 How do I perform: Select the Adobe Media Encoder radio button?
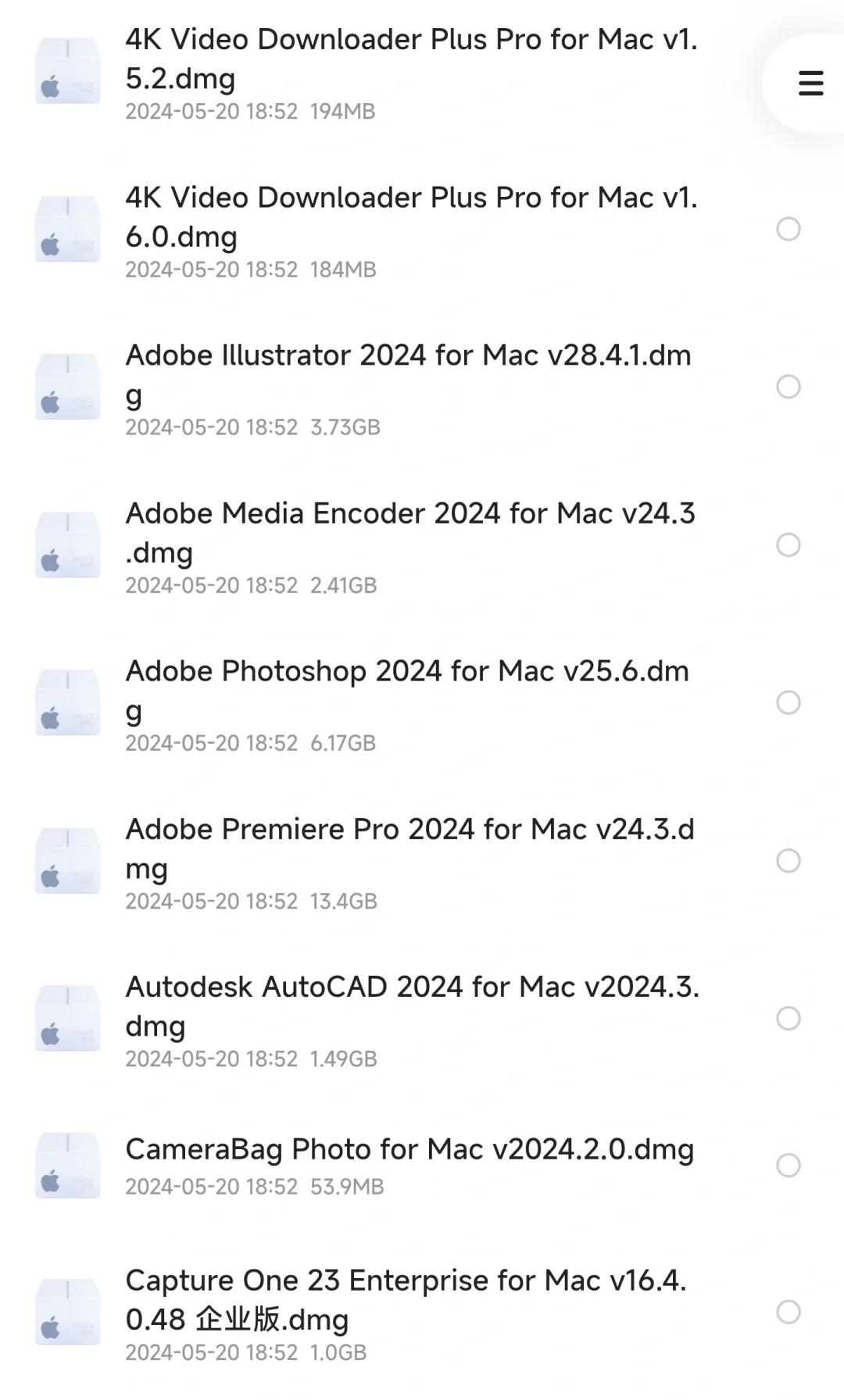(x=788, y=545)
